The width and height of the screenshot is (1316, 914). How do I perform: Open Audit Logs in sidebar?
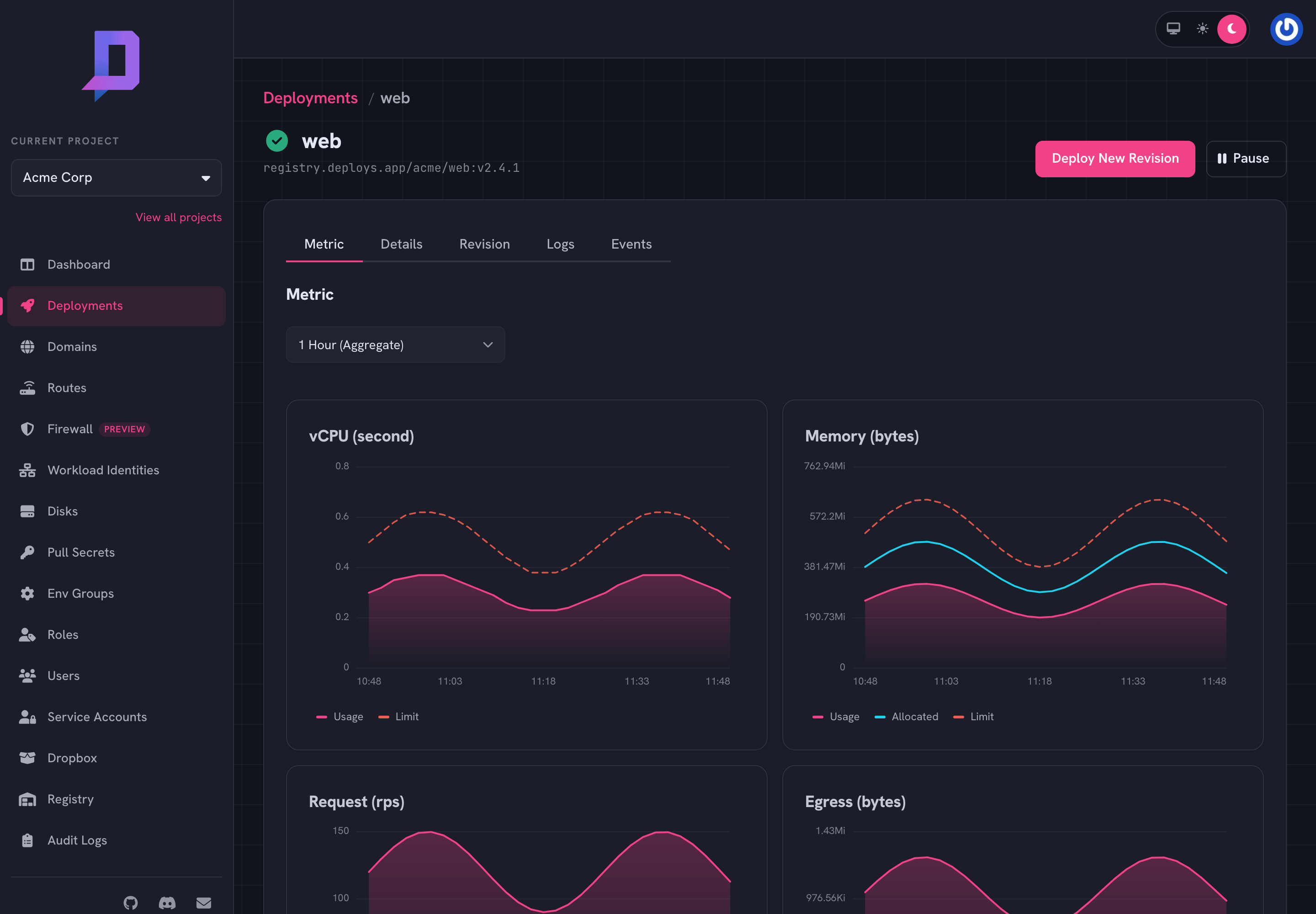tap(116, 841)
